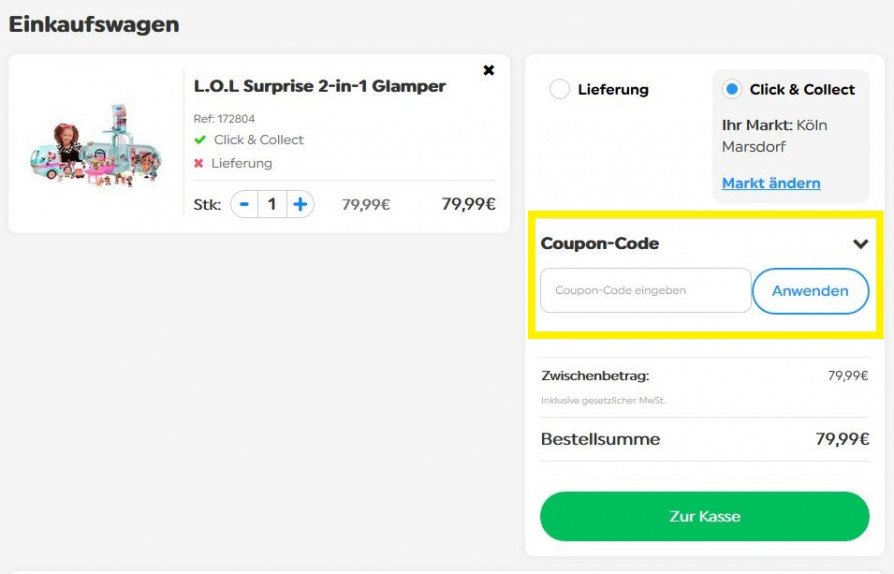Click the quantity number field
This screenshot has height=574, width=894.
[272, 204]
